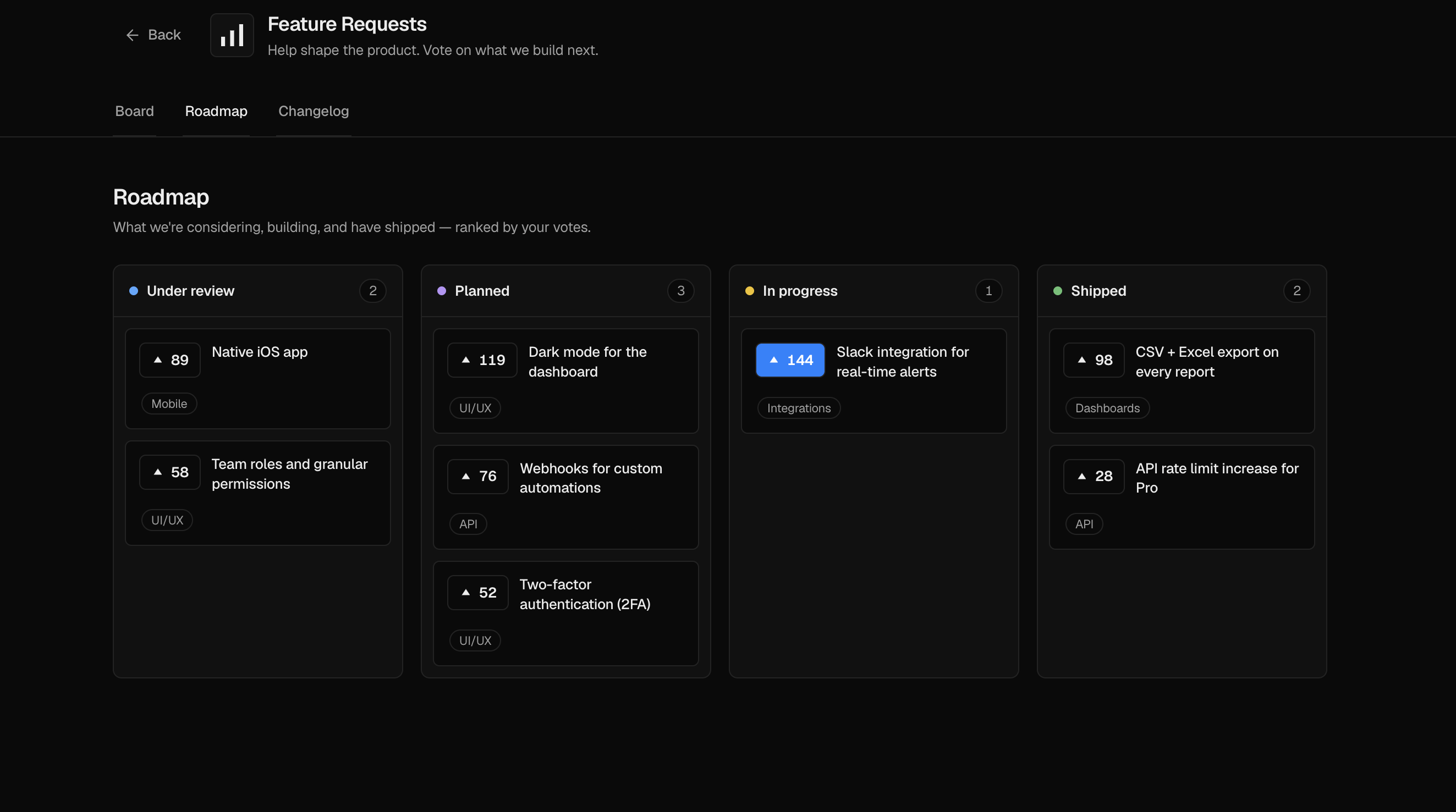The image size is (1456, 812).
Task: Click the yellow In progress status dot
Action: (750, 291)
